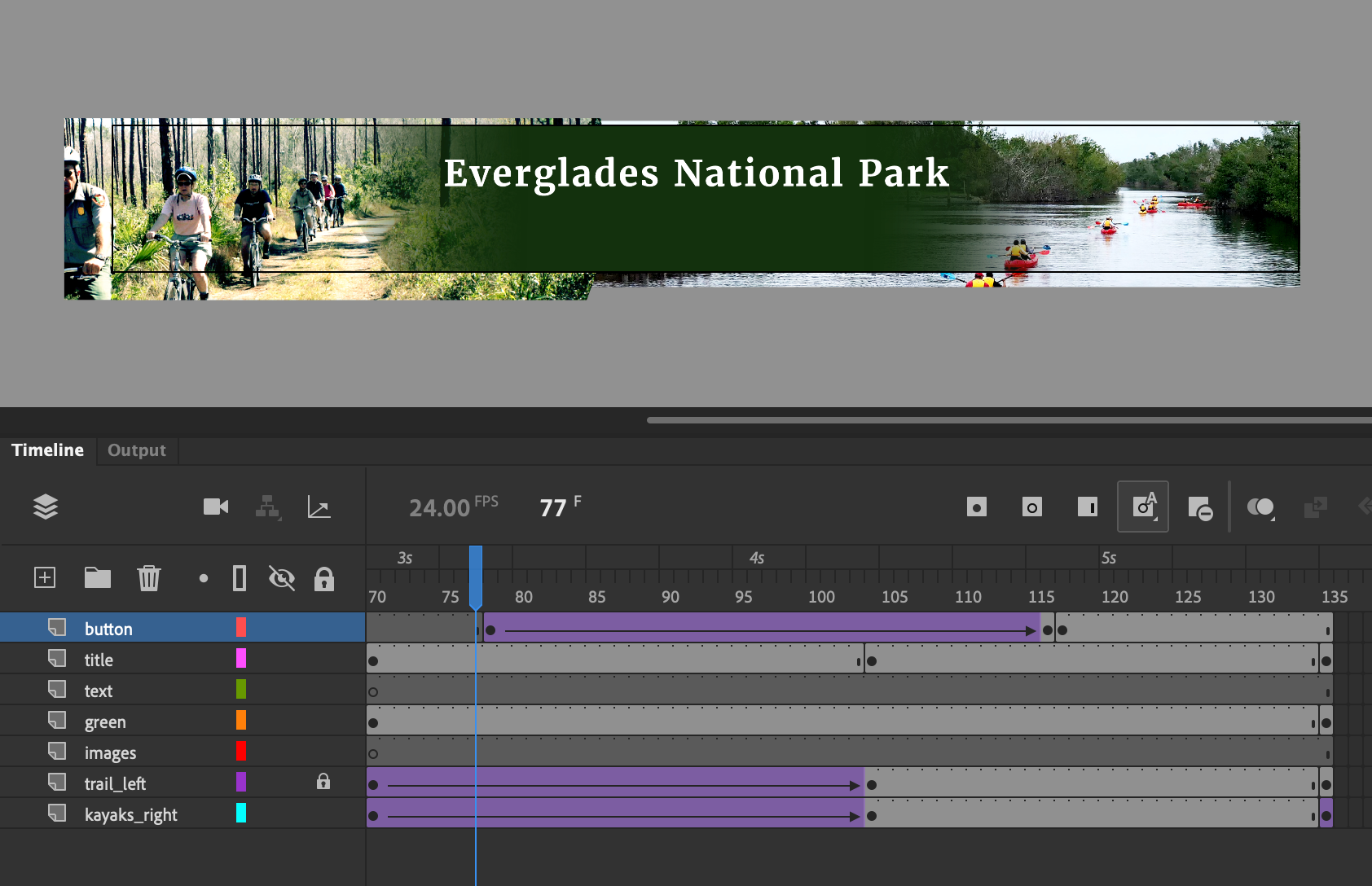This screenshot has width=1372, height=886.
Task: Select the kayaks_right layer
Action: pyautogui.click(x=182, y=814)
